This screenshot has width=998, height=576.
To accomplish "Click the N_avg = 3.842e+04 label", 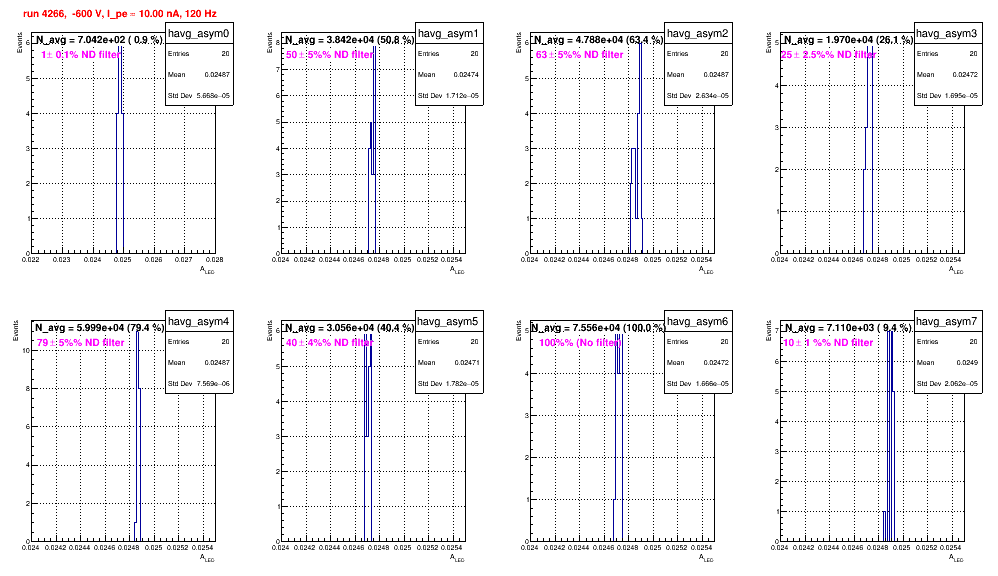I will click(349, 40).
